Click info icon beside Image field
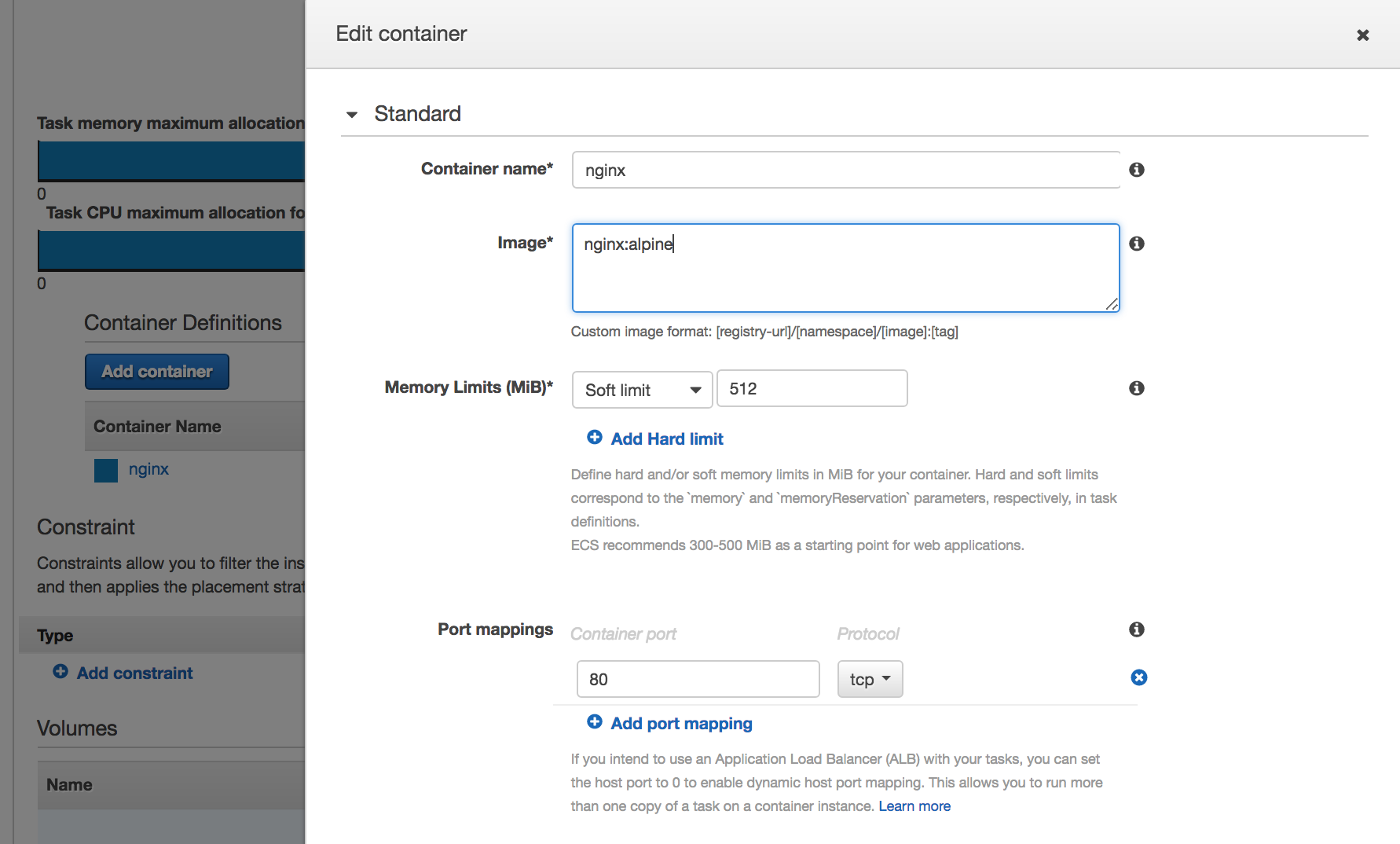This screenshot has width=1400, height=844. (1136, 244)
